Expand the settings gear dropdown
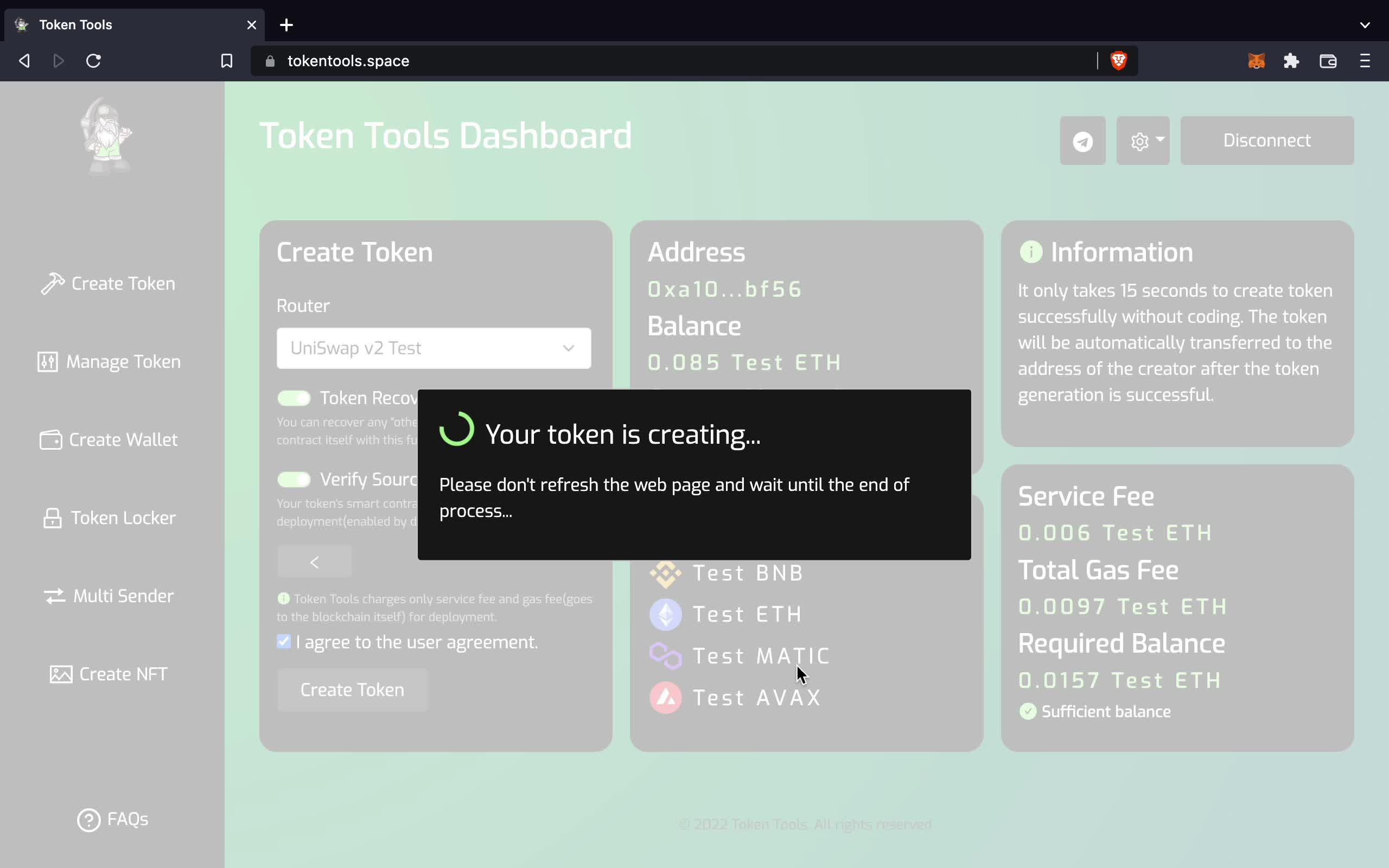The height and width of the screenshot is (868, 1389). [1143, 140]
